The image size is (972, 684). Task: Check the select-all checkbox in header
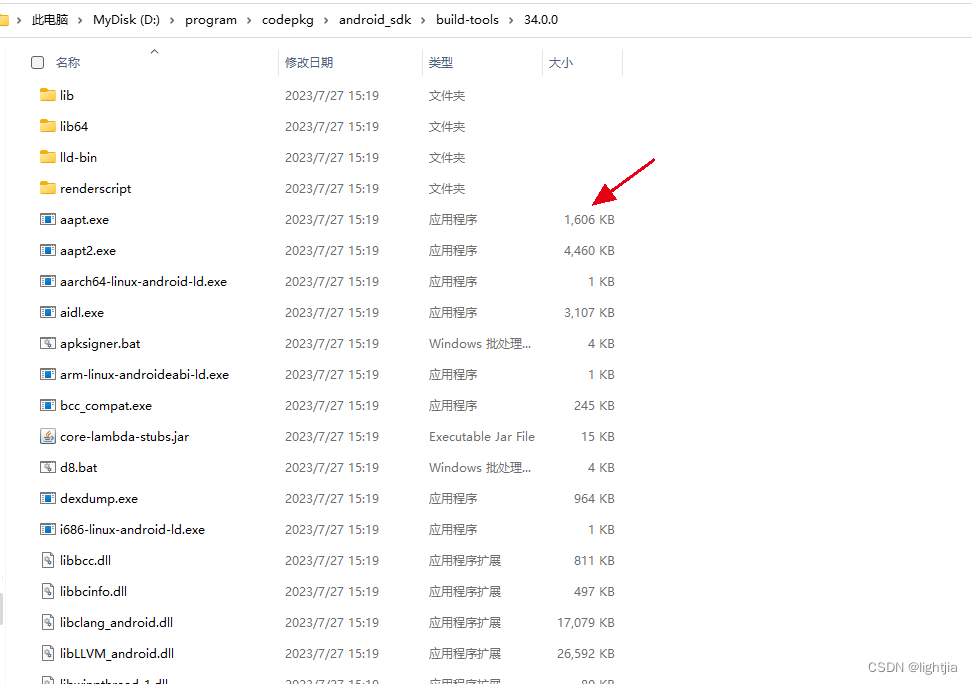tap(37, 61)
